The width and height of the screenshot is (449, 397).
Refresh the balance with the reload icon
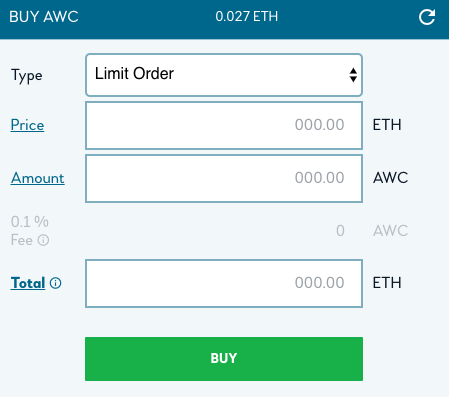(427, 17)
